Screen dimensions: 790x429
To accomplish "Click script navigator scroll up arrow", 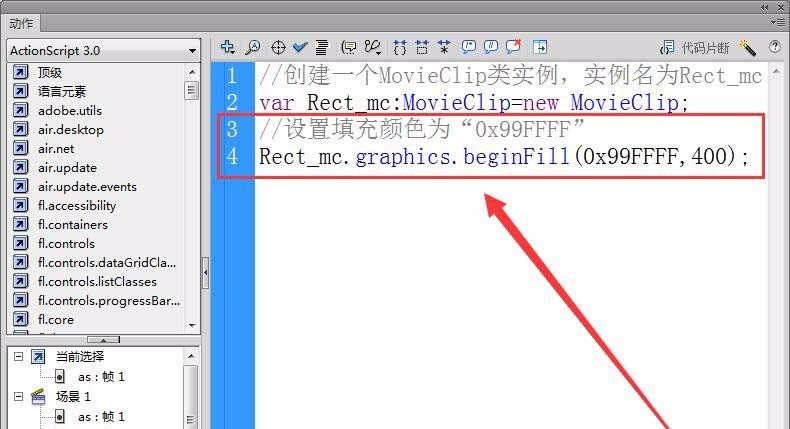I will click(x=190, y=356).
